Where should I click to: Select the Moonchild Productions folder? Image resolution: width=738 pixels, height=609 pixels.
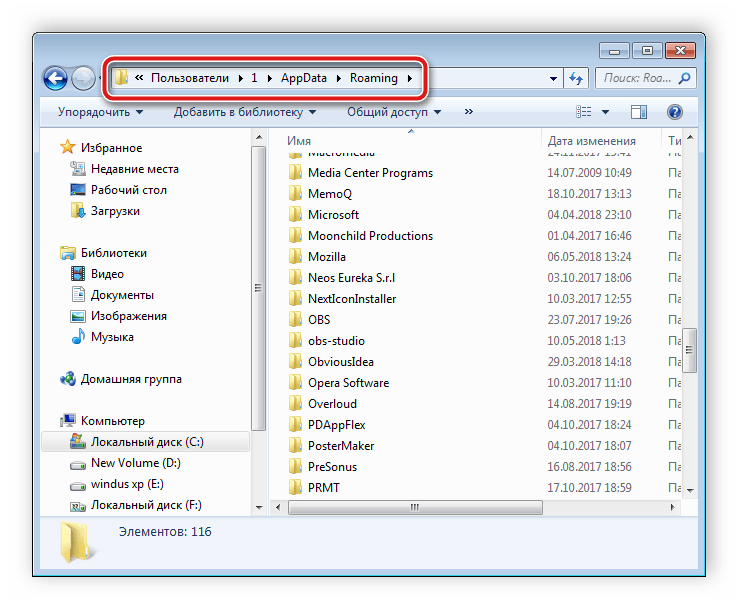click(370, 235)
